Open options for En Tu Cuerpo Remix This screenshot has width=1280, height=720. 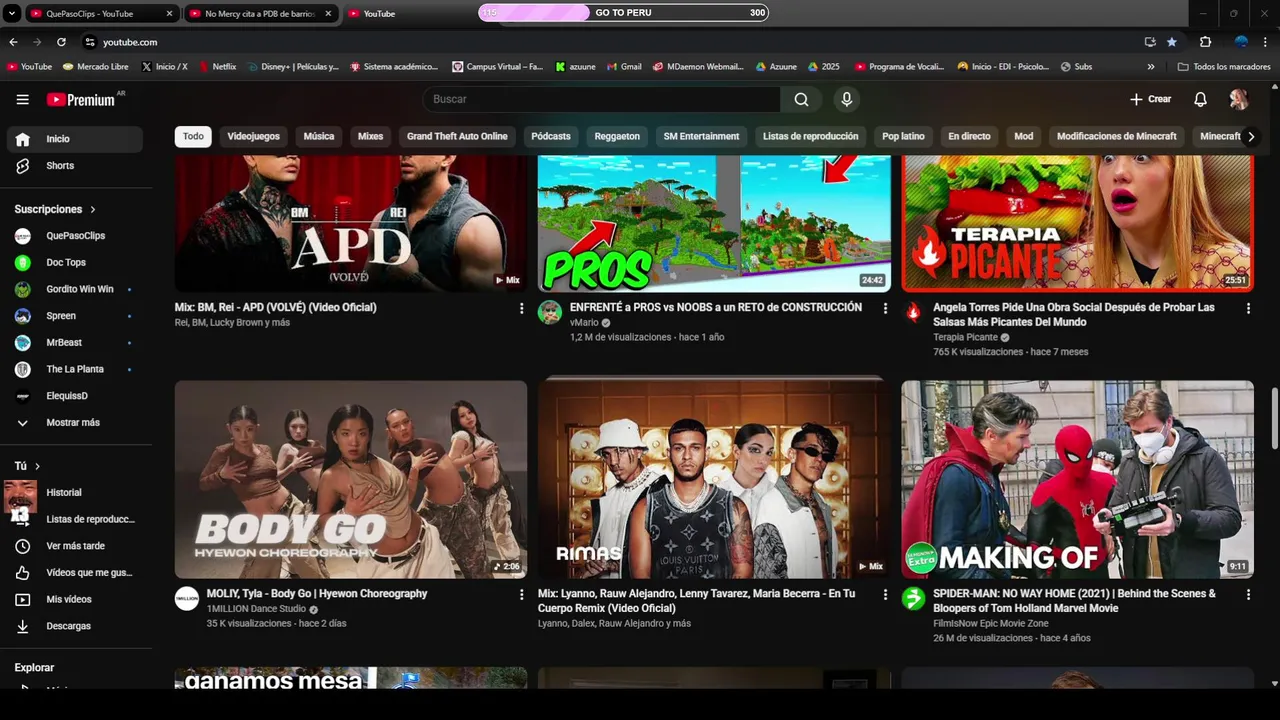pos(885,595)
